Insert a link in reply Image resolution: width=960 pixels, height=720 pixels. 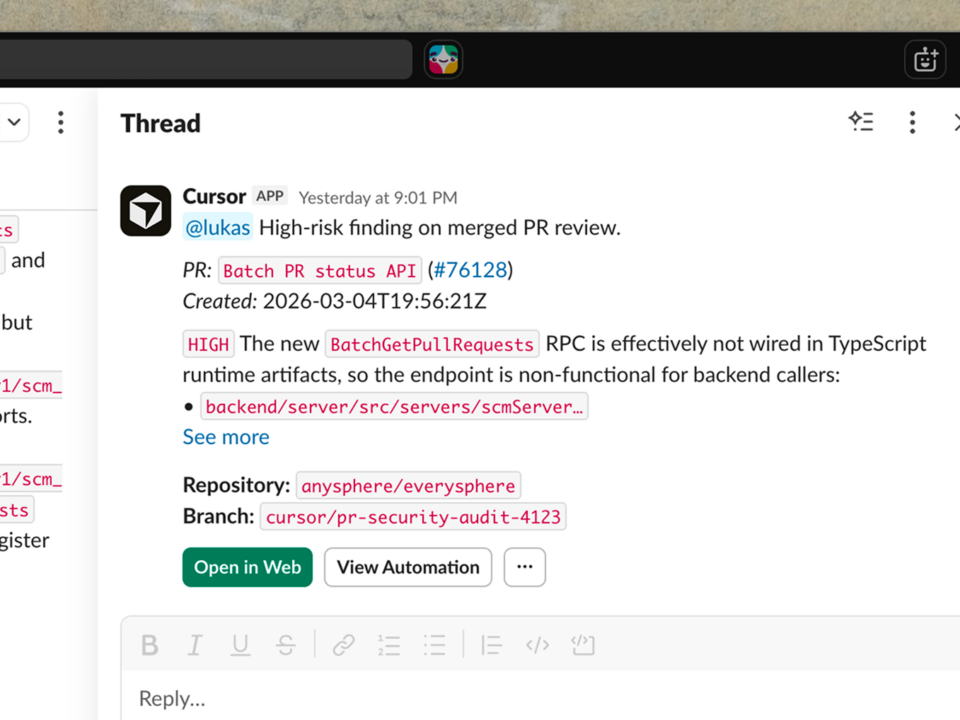(343, 645)
